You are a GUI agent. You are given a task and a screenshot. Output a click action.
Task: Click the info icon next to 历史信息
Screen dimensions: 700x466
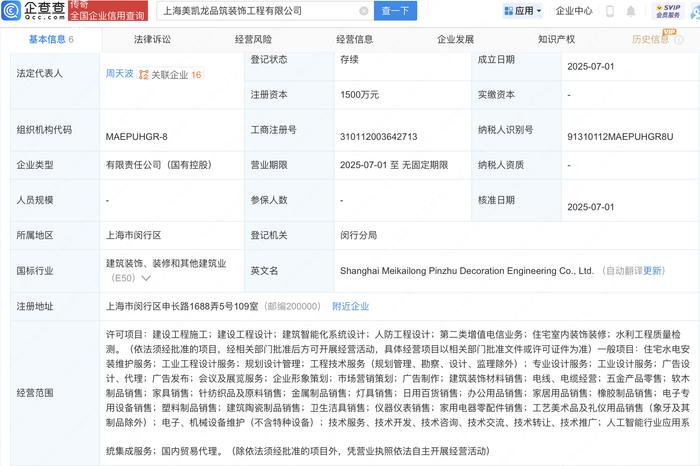pyautogui.click(x=679, y=40)
